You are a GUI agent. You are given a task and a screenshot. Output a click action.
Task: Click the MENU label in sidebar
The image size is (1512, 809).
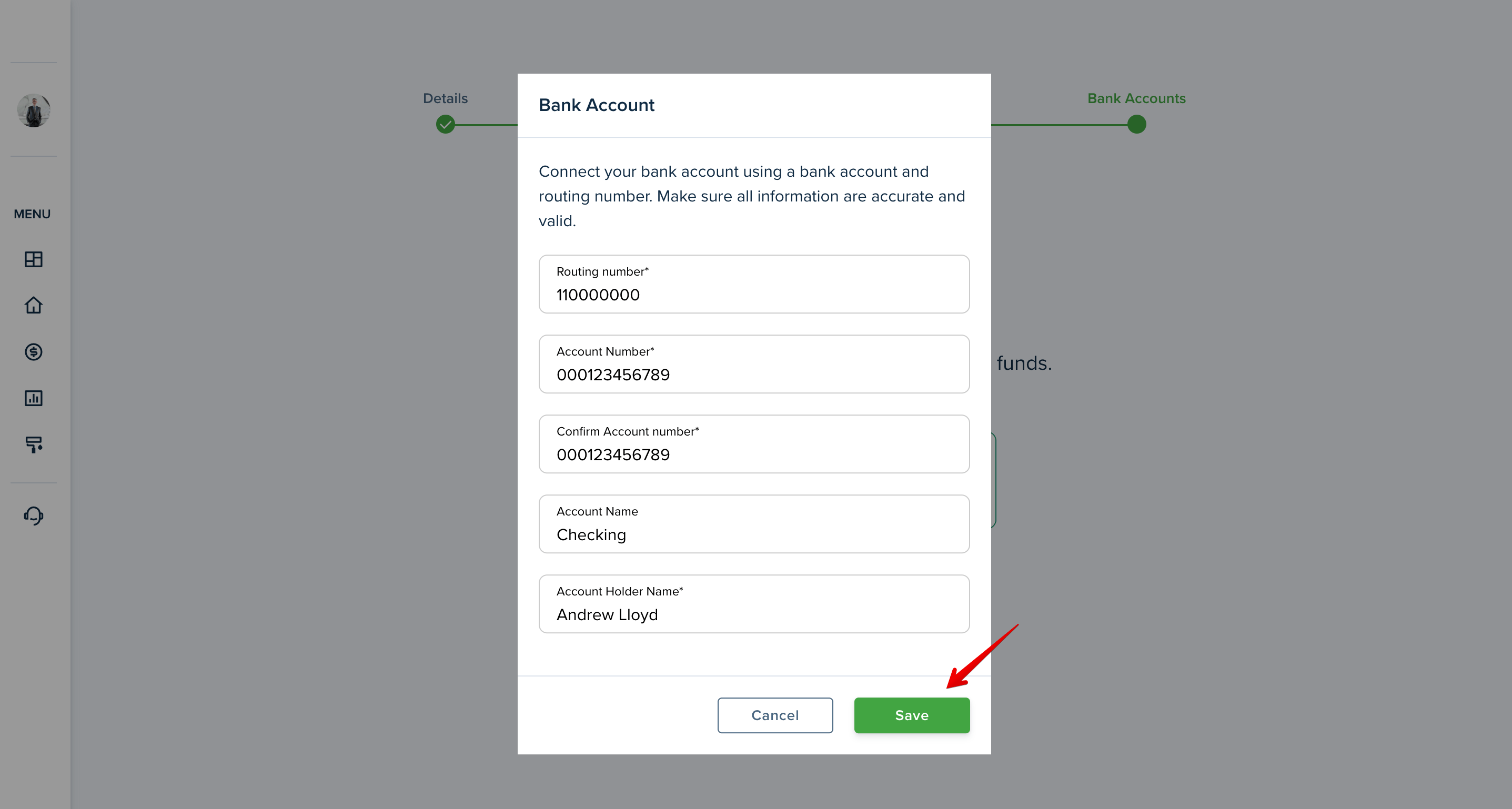tap(32, 214)
